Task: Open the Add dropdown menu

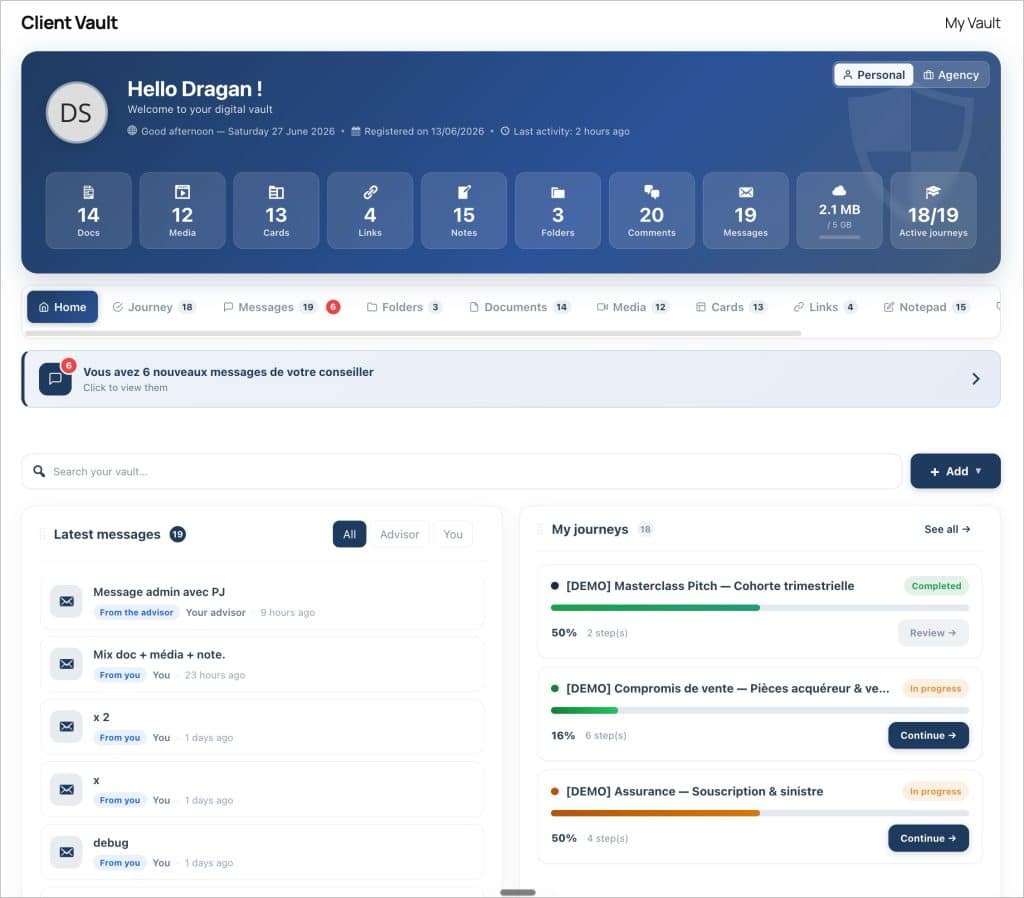Action: 955,471
